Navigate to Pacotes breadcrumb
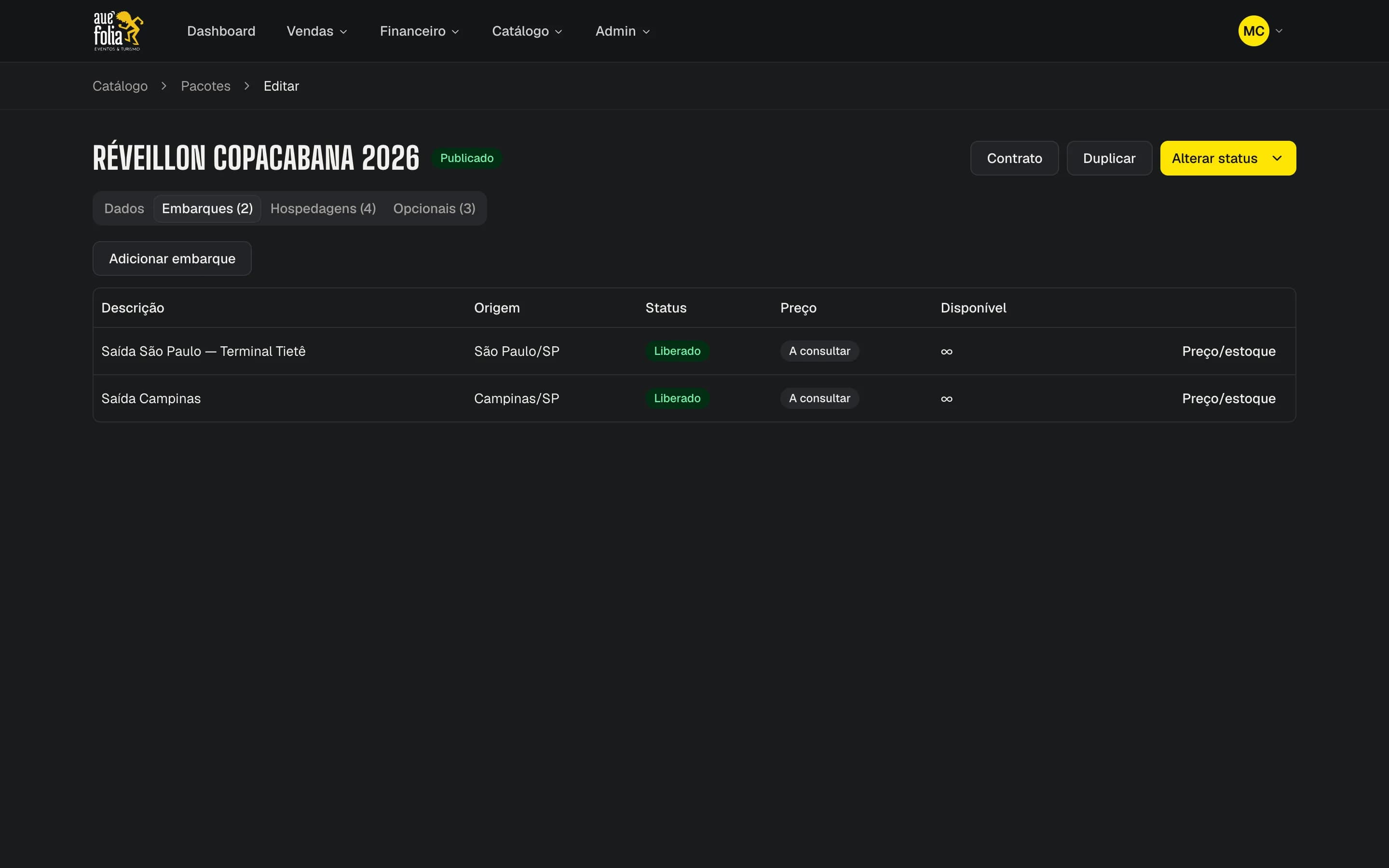 click(x=205, y=86)
